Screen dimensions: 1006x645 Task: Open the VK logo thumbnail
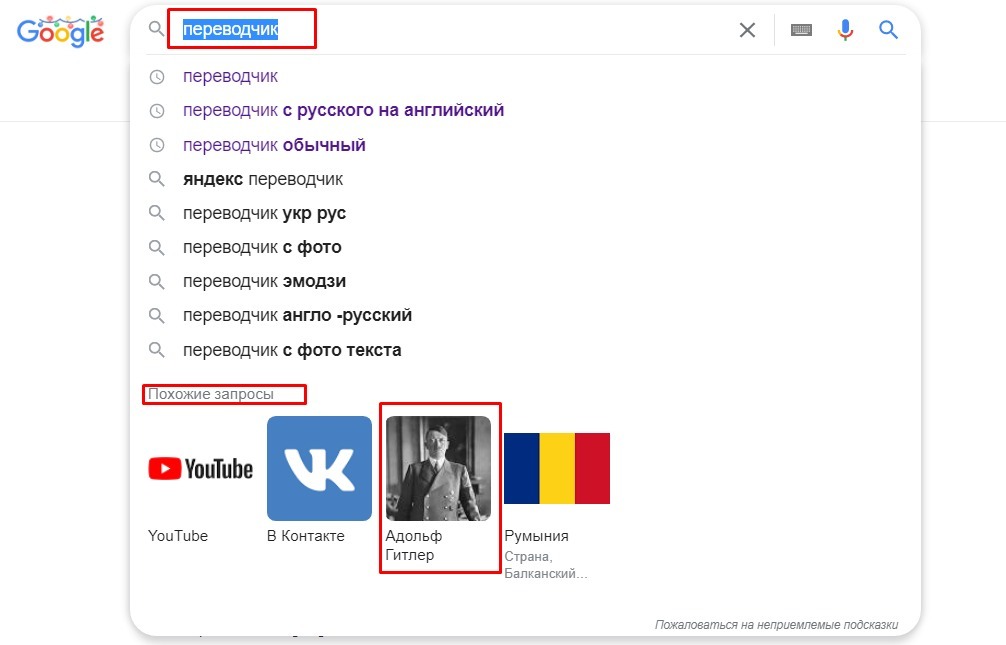coord(319,469)
